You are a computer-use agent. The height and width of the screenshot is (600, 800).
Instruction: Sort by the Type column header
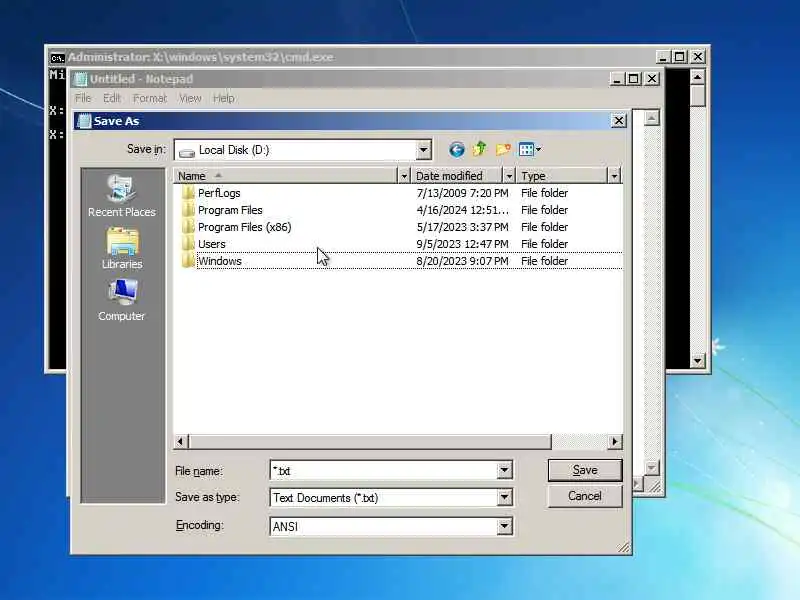562,176
